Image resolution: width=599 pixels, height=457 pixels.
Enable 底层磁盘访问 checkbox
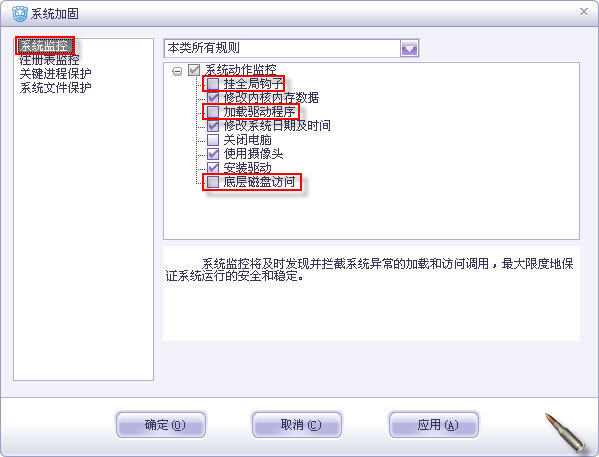213,182
